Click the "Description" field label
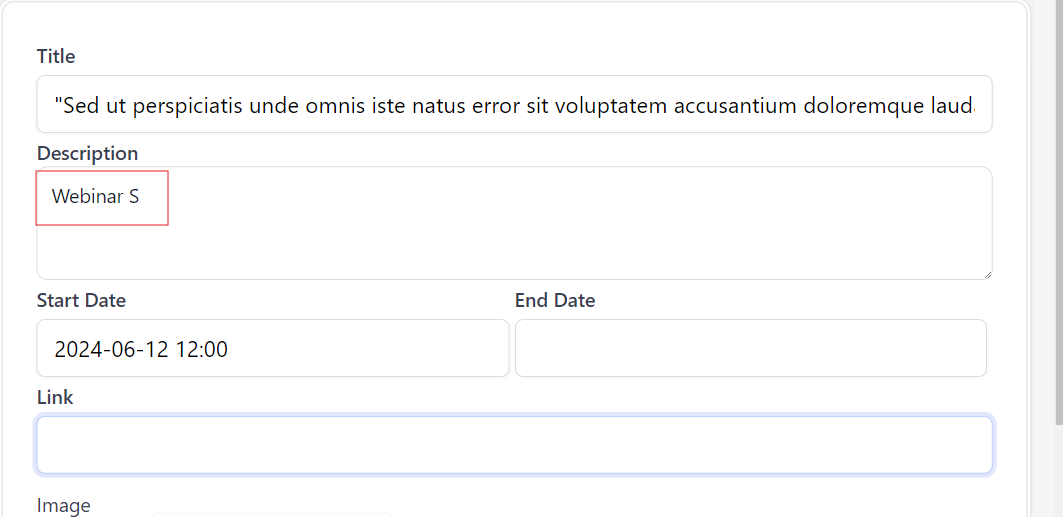The image size is (1063, 517). [x=87, y=153]
